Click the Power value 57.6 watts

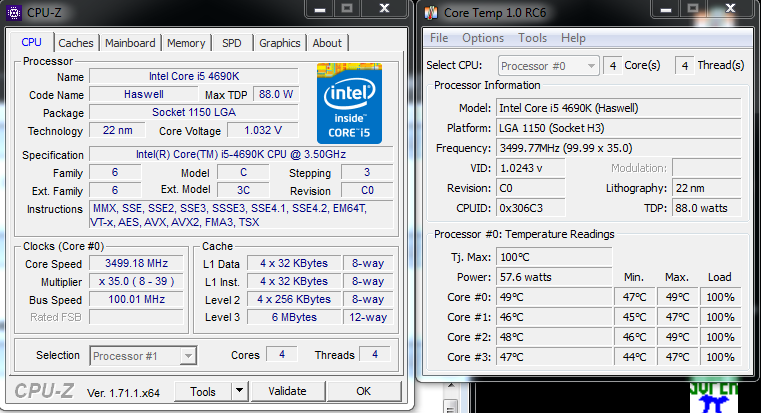[x=554, y=277]
